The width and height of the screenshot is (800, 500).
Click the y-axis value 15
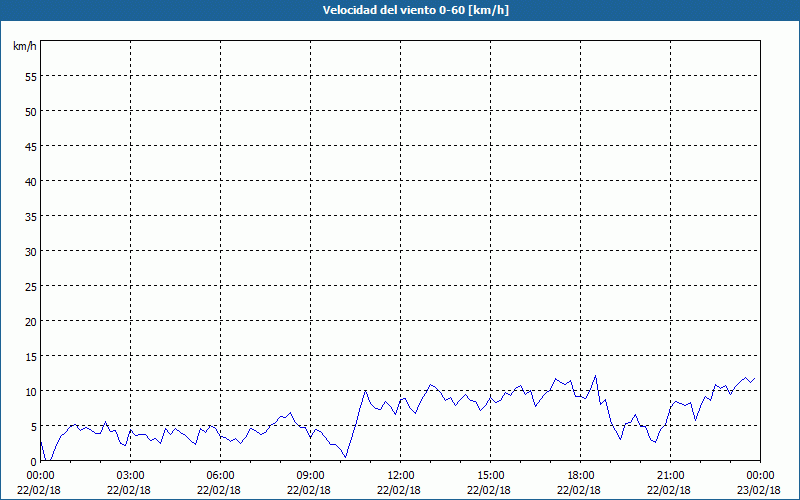click(31, 356)
